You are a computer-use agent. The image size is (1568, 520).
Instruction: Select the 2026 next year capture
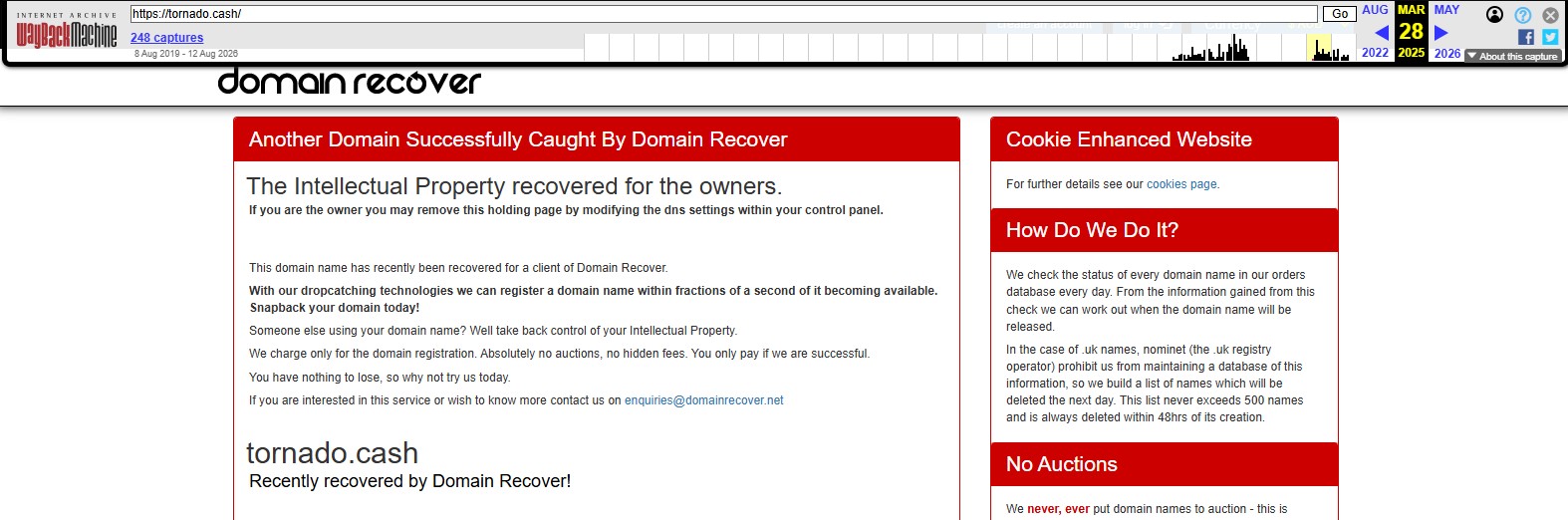click(x=1447, y=53)
